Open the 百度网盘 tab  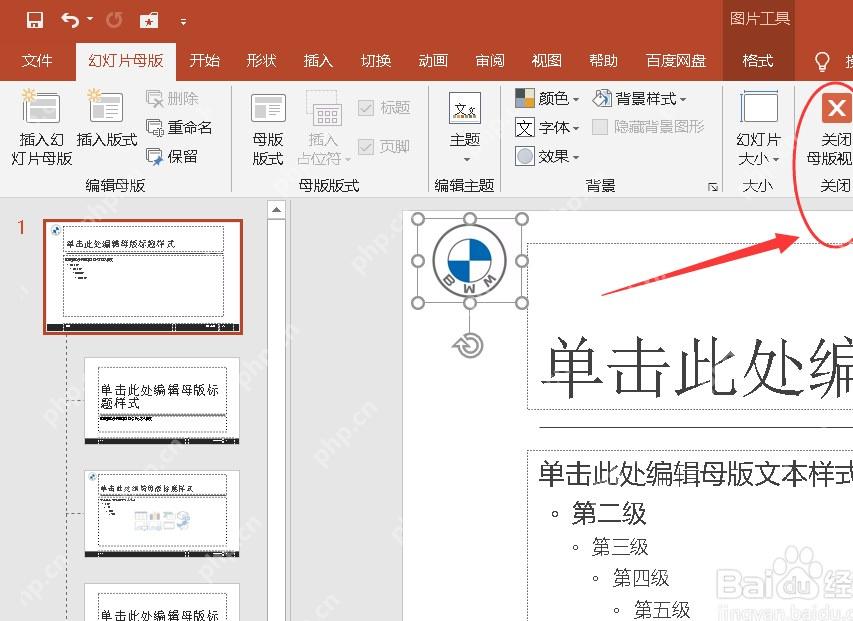[676, 60]
